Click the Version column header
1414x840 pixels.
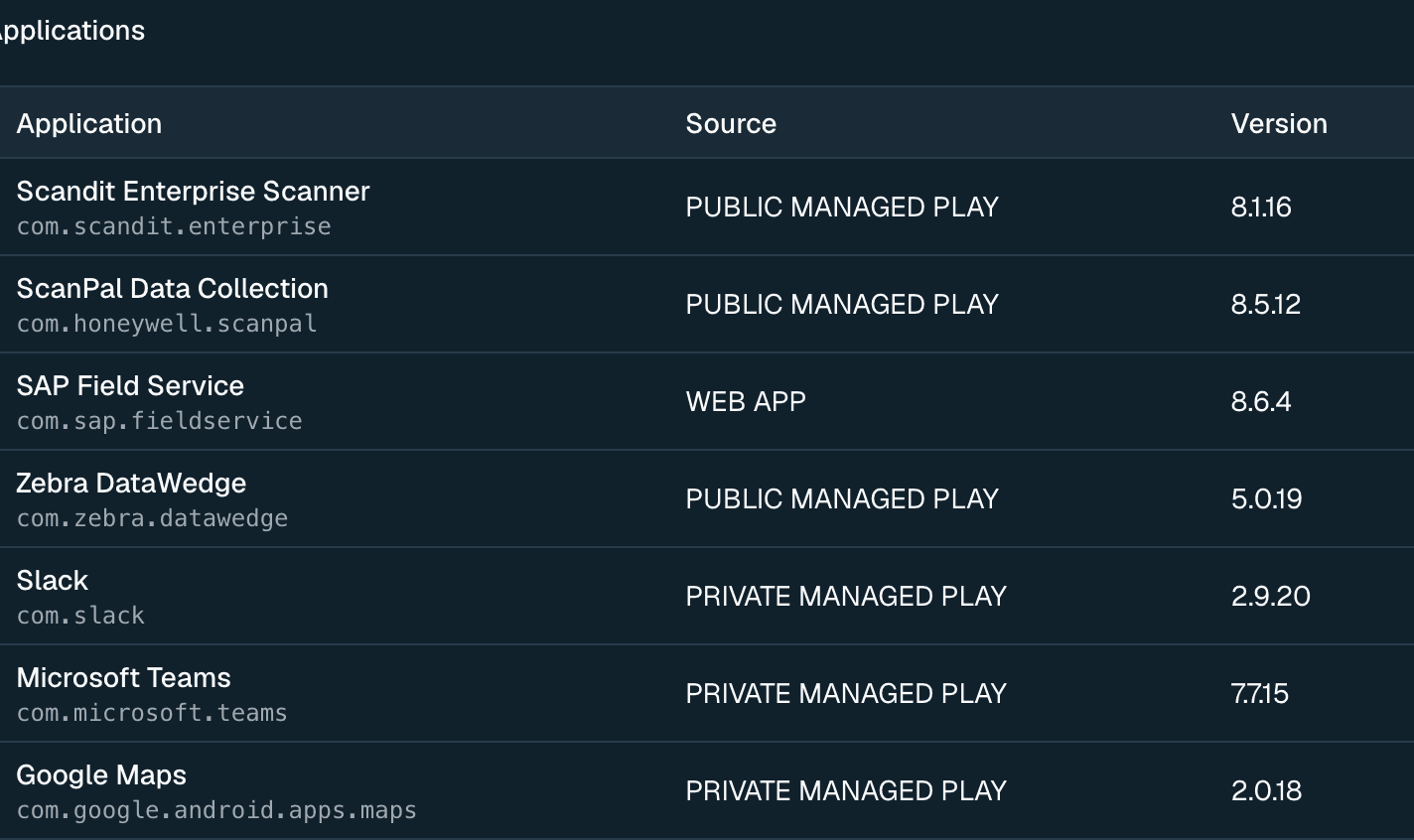click(1279, 123)
